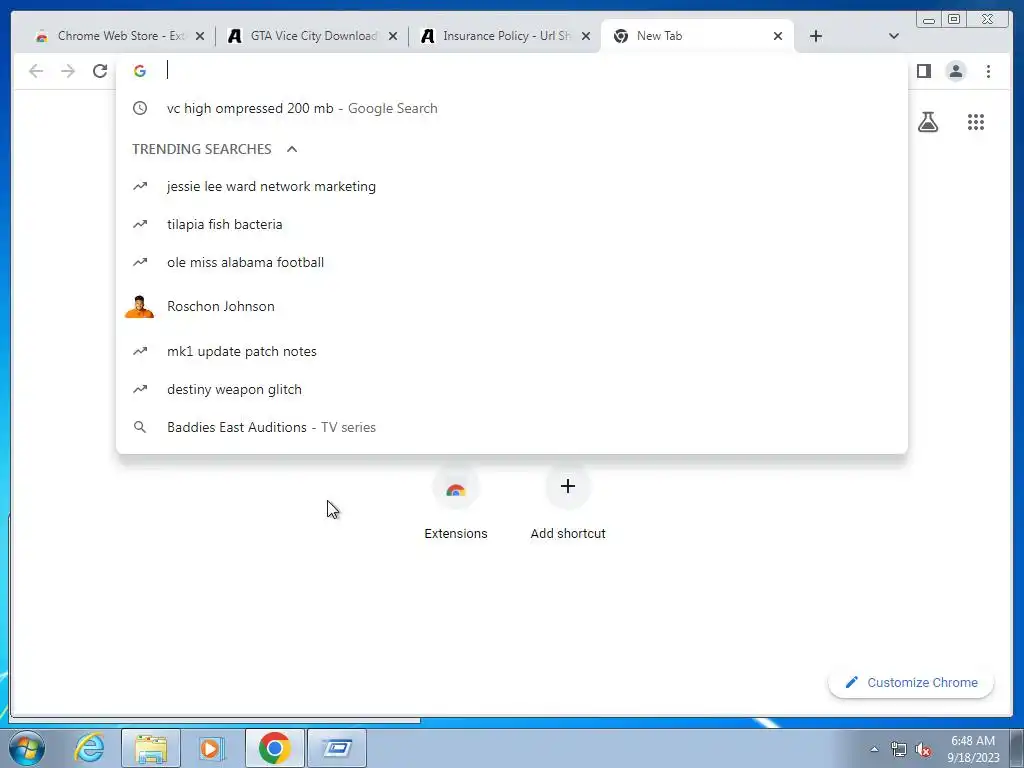Close the Chrome Web Store tab
Screen dimensions: 1024x768
click(x=200, y=36)
